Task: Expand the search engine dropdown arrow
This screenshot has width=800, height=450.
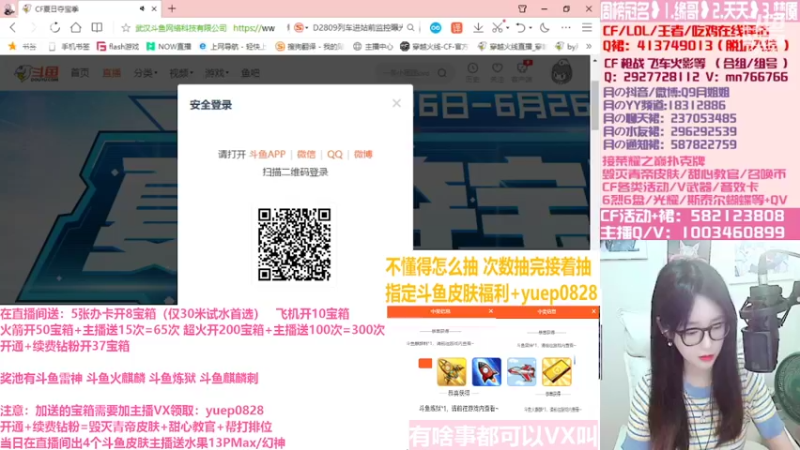Action: point(307,28)
